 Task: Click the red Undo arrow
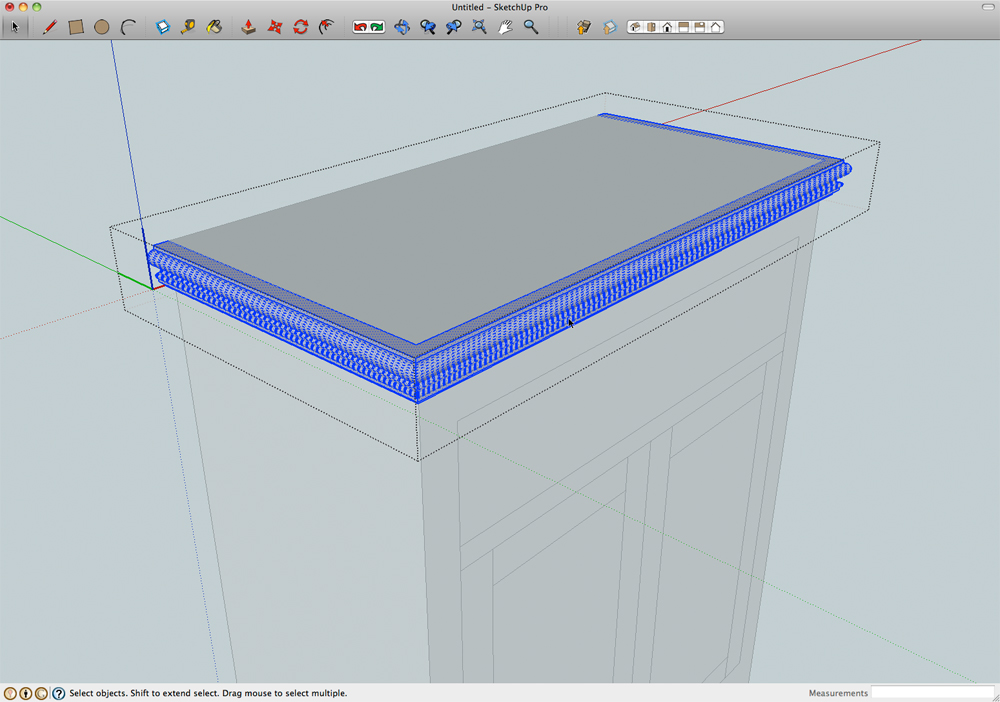tap(360, 27)
